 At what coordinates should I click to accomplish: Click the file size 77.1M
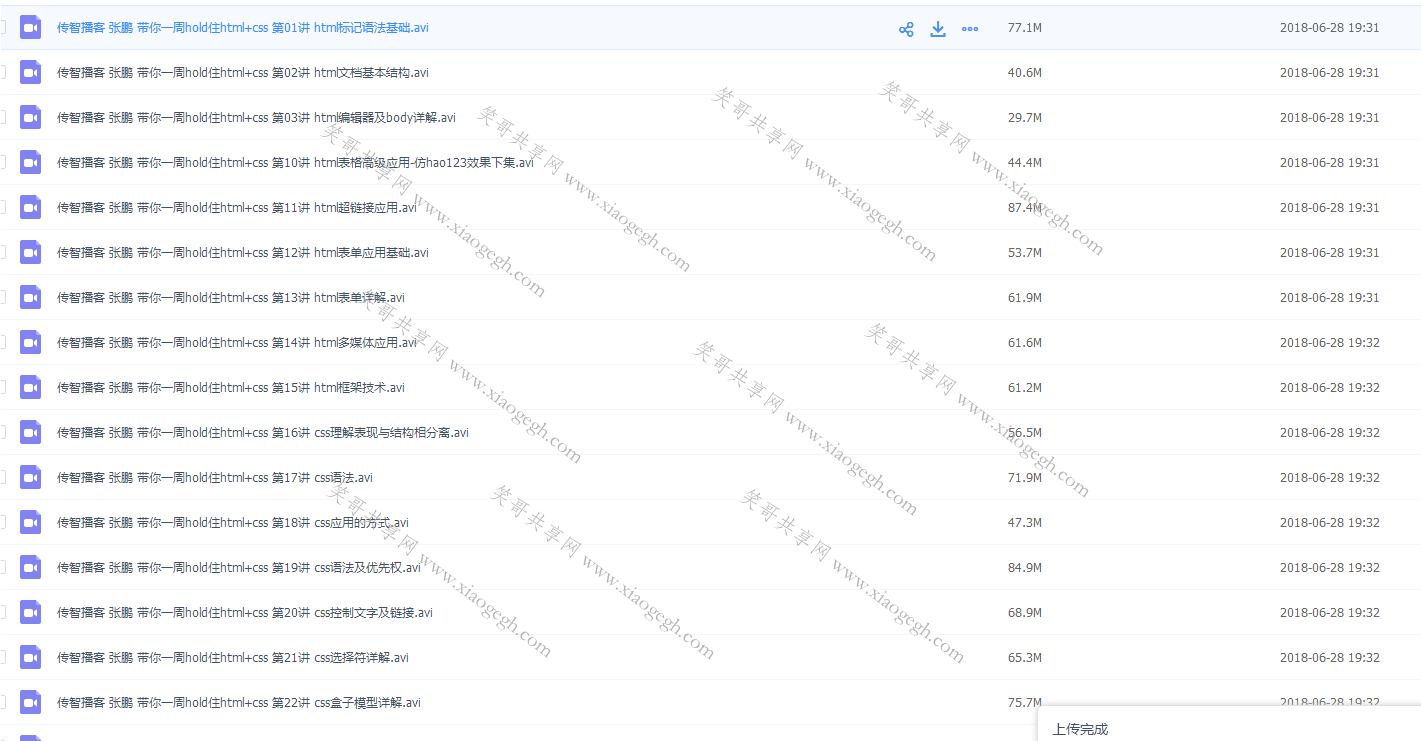click(1025, 28)
